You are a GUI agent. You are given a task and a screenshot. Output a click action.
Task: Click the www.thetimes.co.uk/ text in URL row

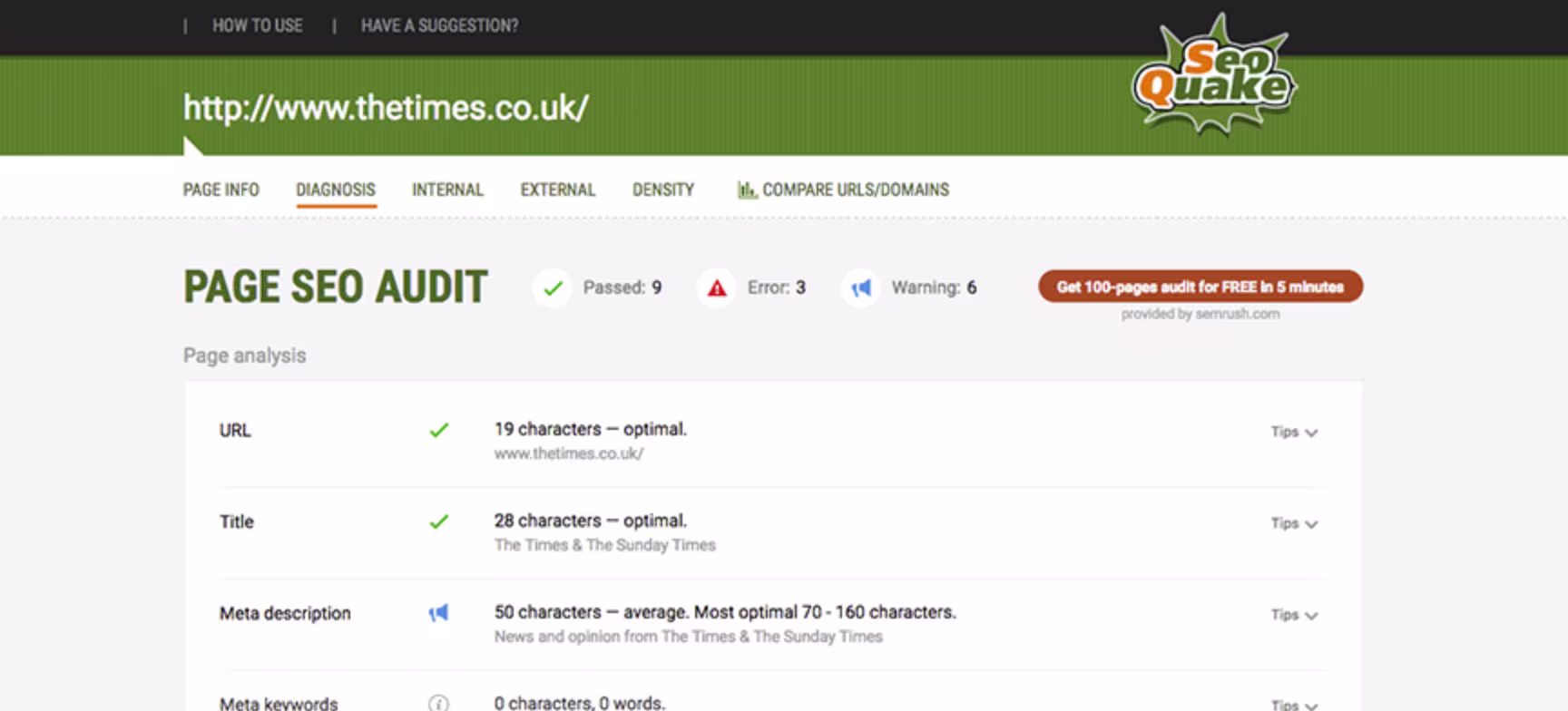[569, 453]
